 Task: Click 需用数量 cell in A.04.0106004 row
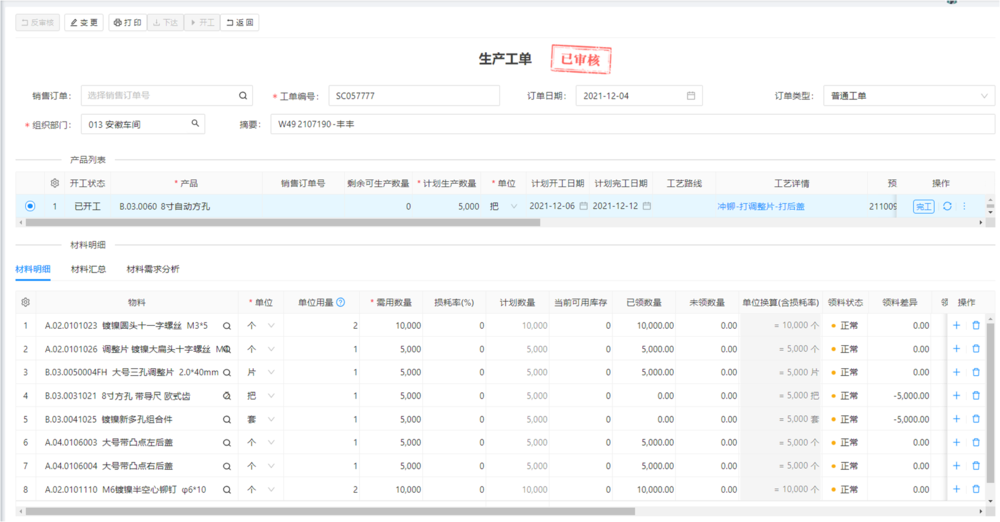pyautogui.click(x=391, y=466)
